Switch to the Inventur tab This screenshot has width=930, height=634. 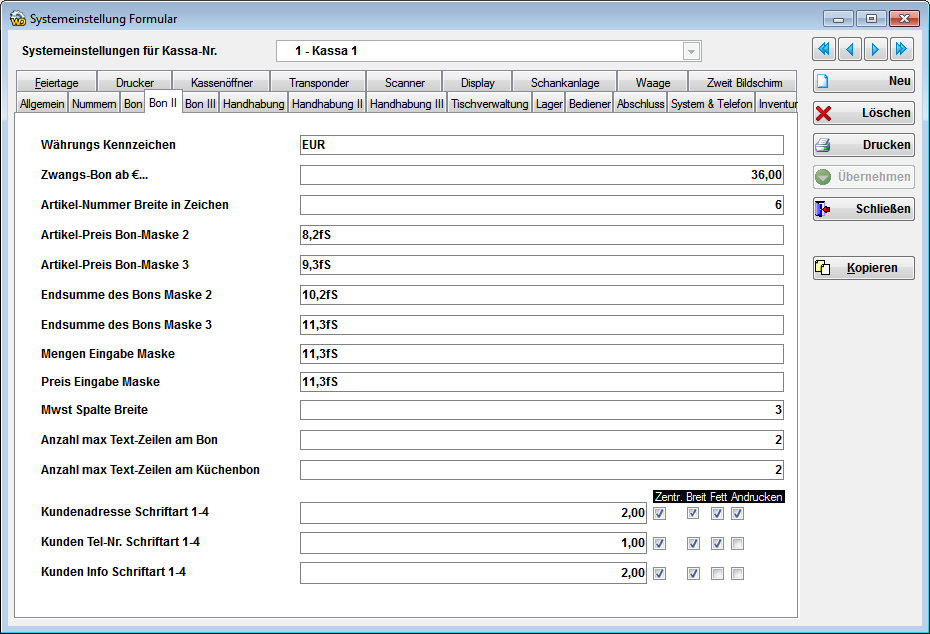[777, 104]
